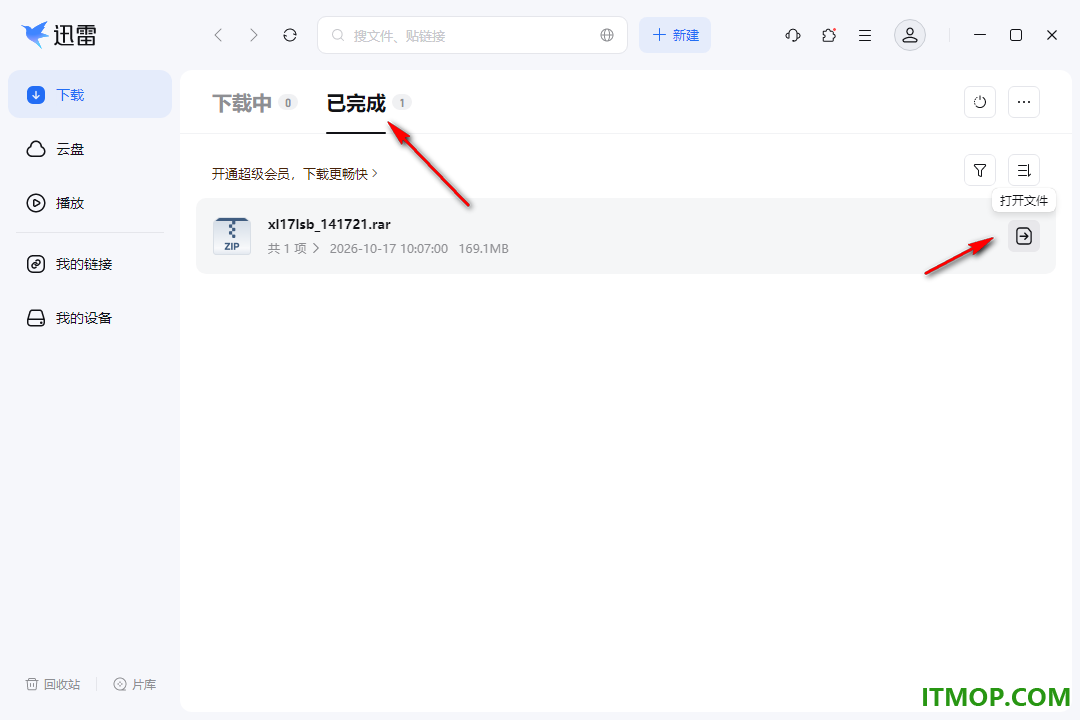The image size is (1080, 720).
Task: Switch to the 下载中 tab
Action: [242, 103]
